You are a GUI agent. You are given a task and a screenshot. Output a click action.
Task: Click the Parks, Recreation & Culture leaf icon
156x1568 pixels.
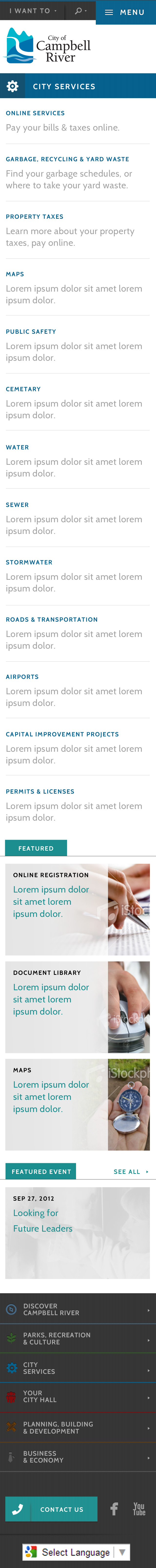pos(11,1339)
